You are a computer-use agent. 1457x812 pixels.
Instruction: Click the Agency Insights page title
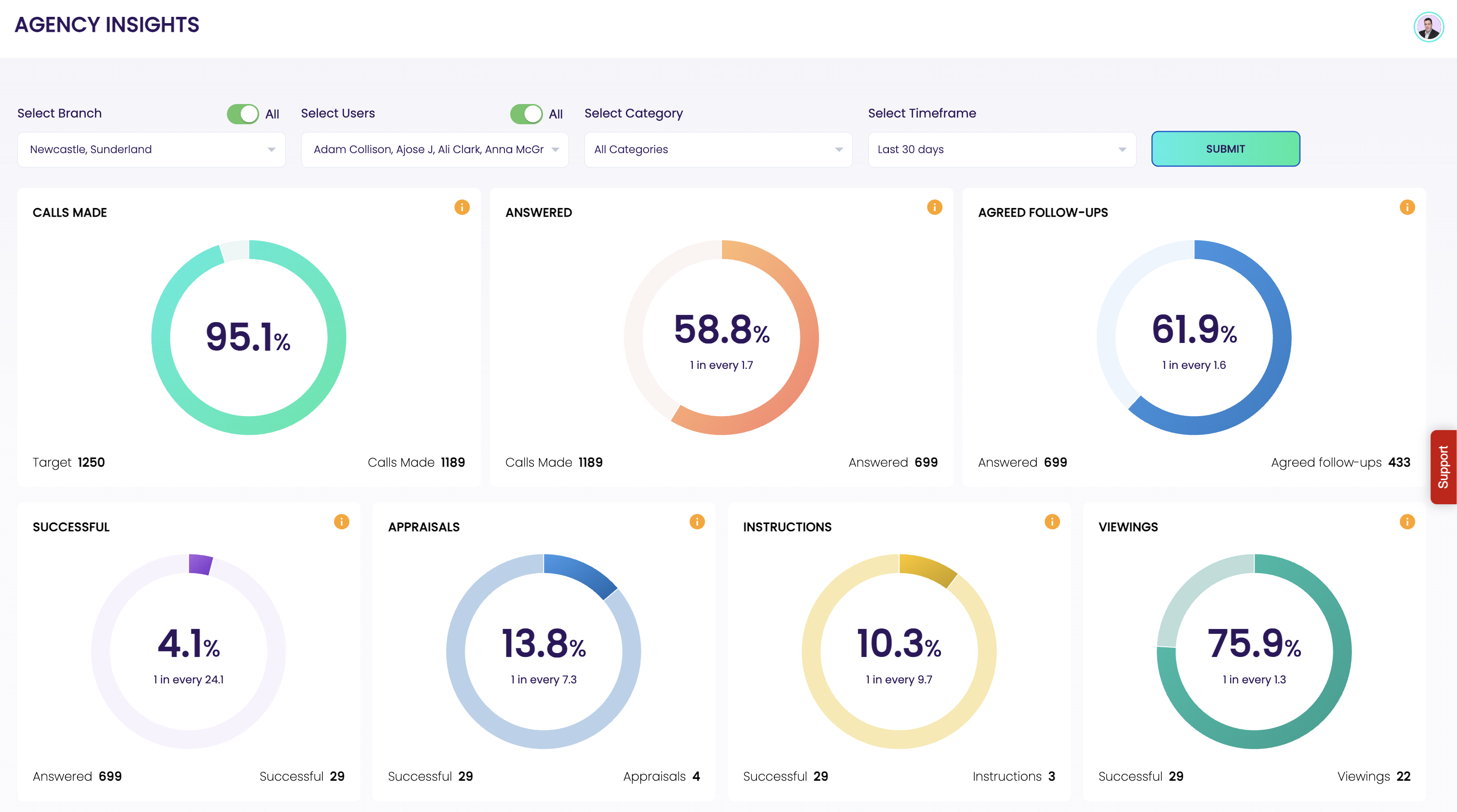pyautogui.click(x=107, y=25)
